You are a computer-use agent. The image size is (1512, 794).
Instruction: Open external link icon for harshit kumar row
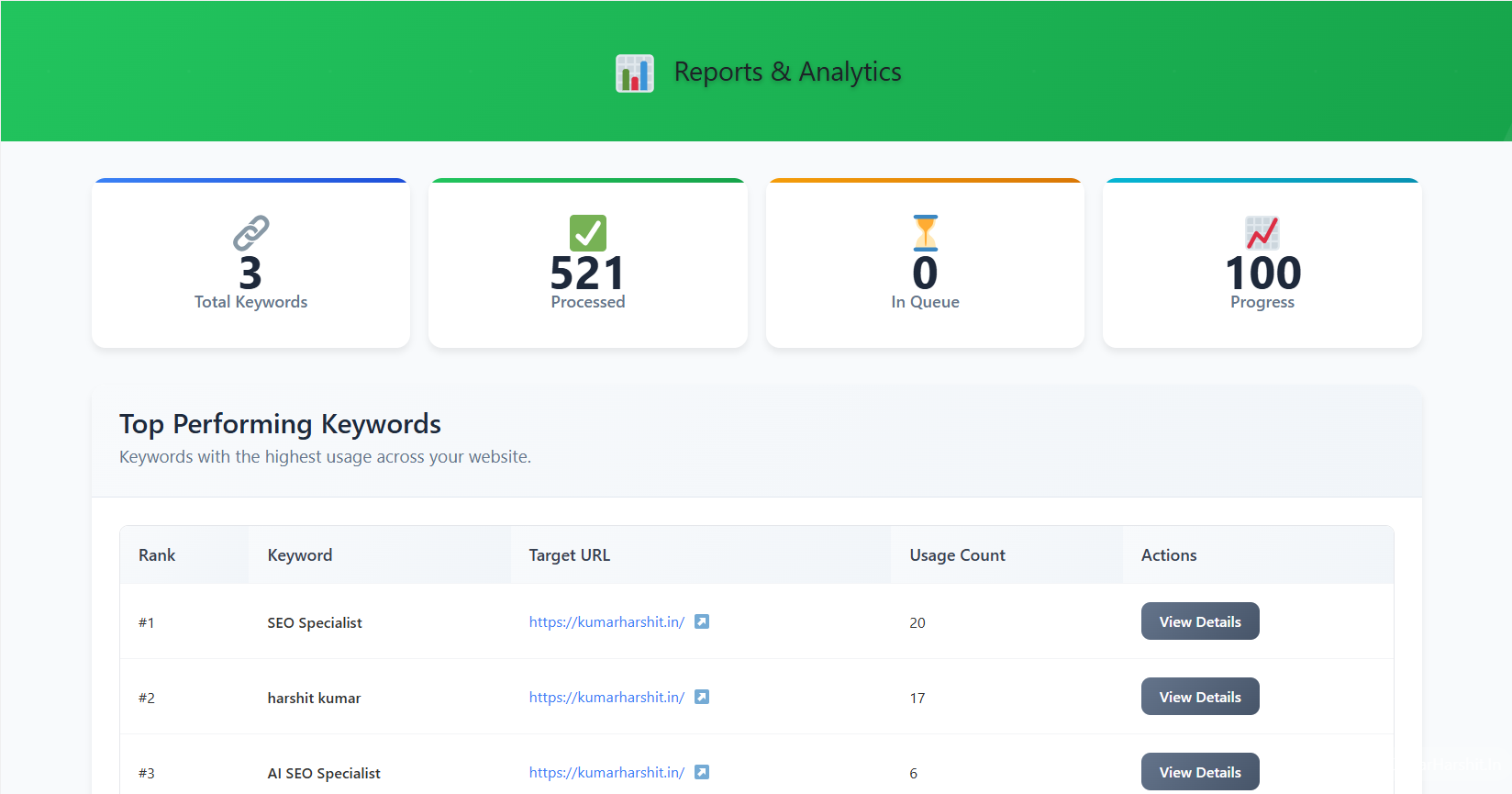pyautogui.click(x=702, y=698)
